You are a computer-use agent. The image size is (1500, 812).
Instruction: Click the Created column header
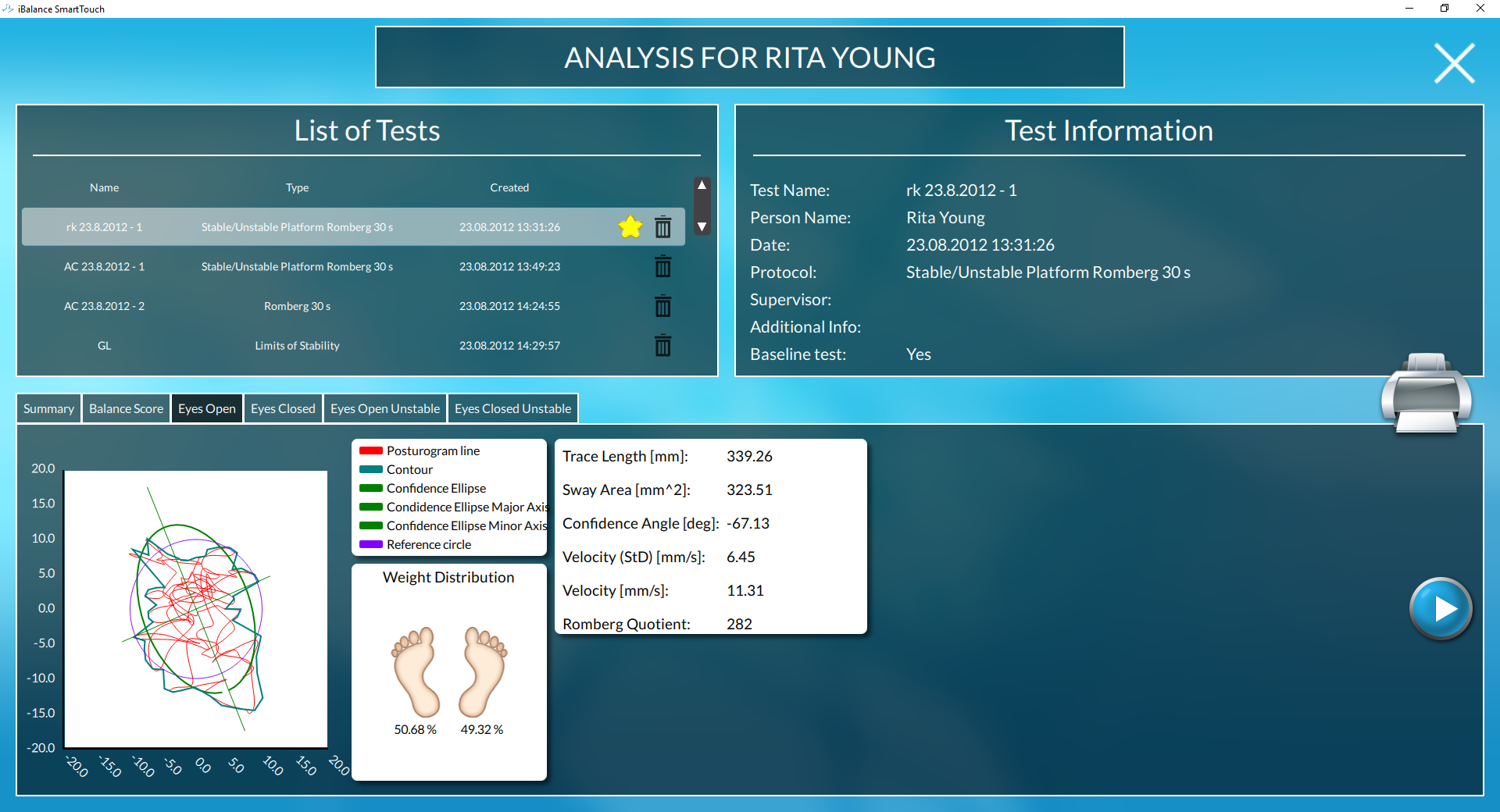click(x=509, y=187)
